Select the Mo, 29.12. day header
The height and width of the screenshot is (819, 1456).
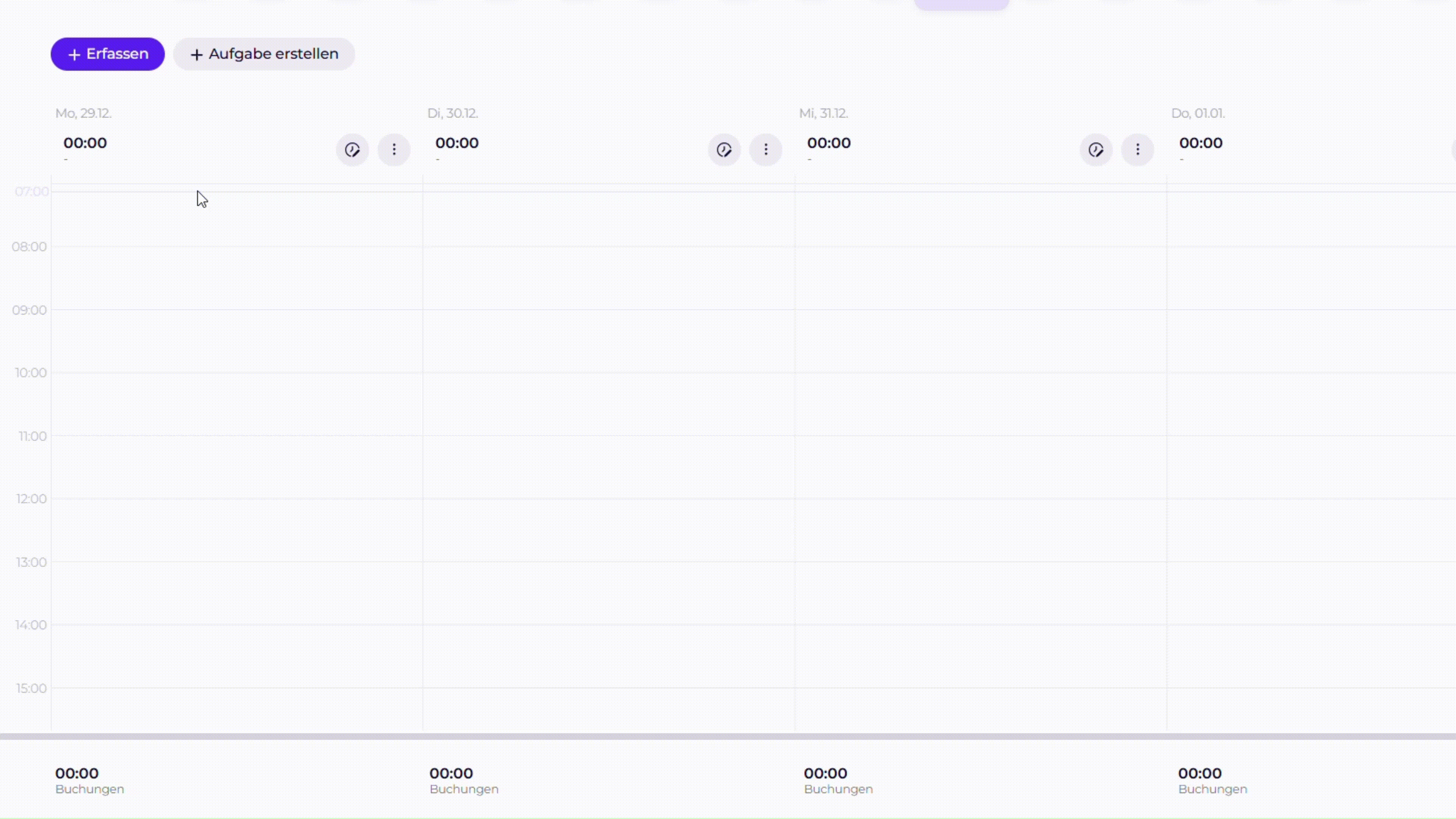[84, 113]
